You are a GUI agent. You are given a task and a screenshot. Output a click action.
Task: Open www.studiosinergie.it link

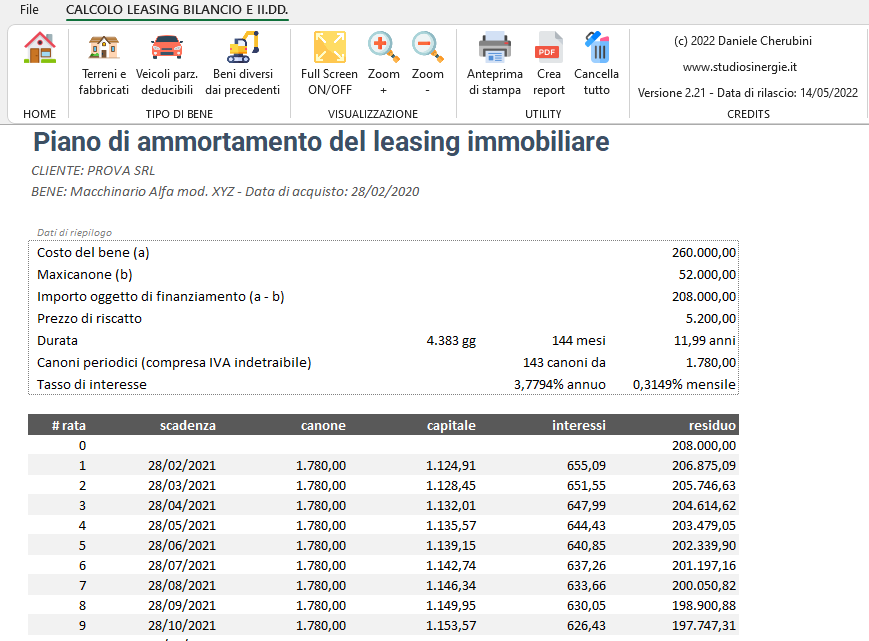tap(739, 67)
